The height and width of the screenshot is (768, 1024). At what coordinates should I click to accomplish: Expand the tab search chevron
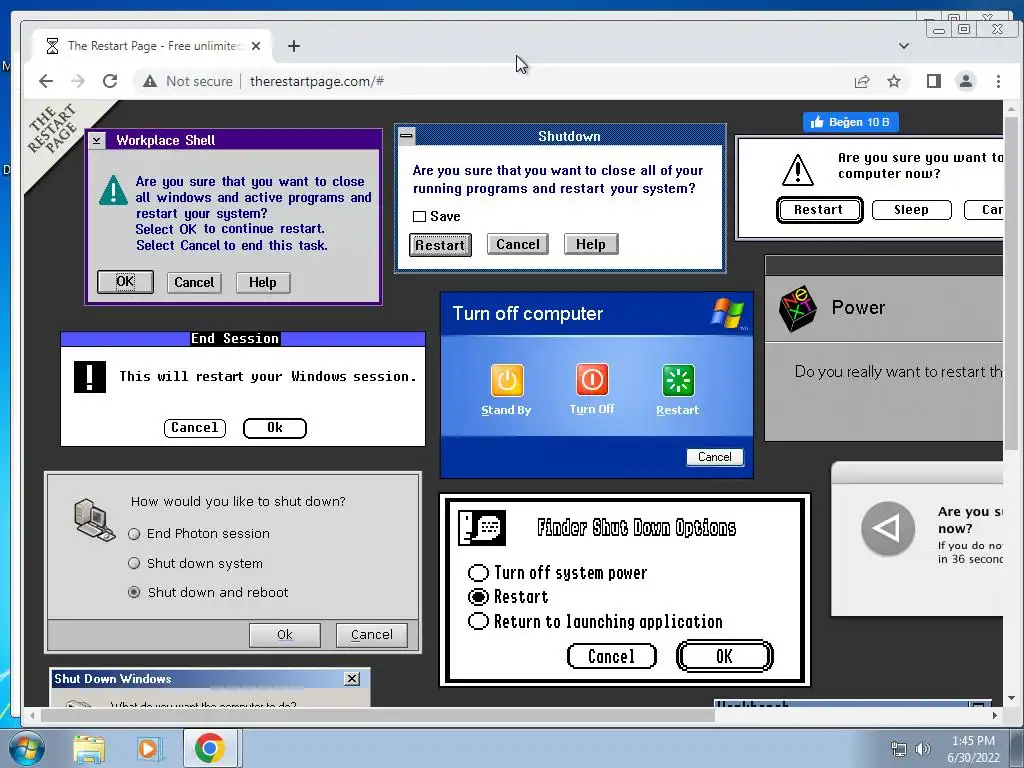[x=904, y=46]
